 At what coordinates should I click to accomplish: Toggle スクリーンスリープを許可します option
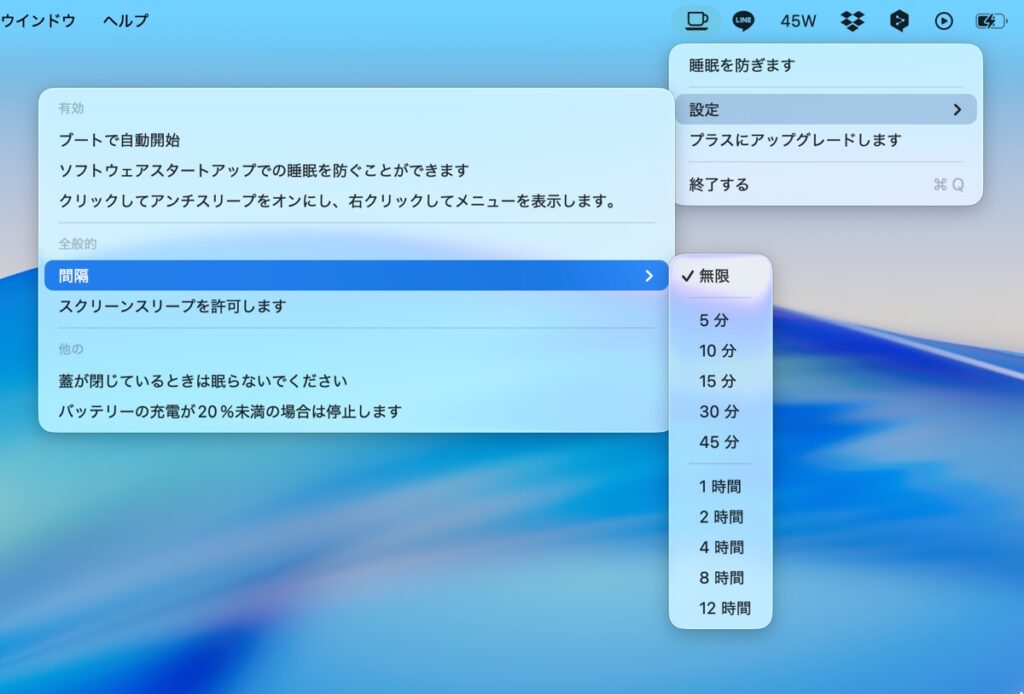point(172,306)
